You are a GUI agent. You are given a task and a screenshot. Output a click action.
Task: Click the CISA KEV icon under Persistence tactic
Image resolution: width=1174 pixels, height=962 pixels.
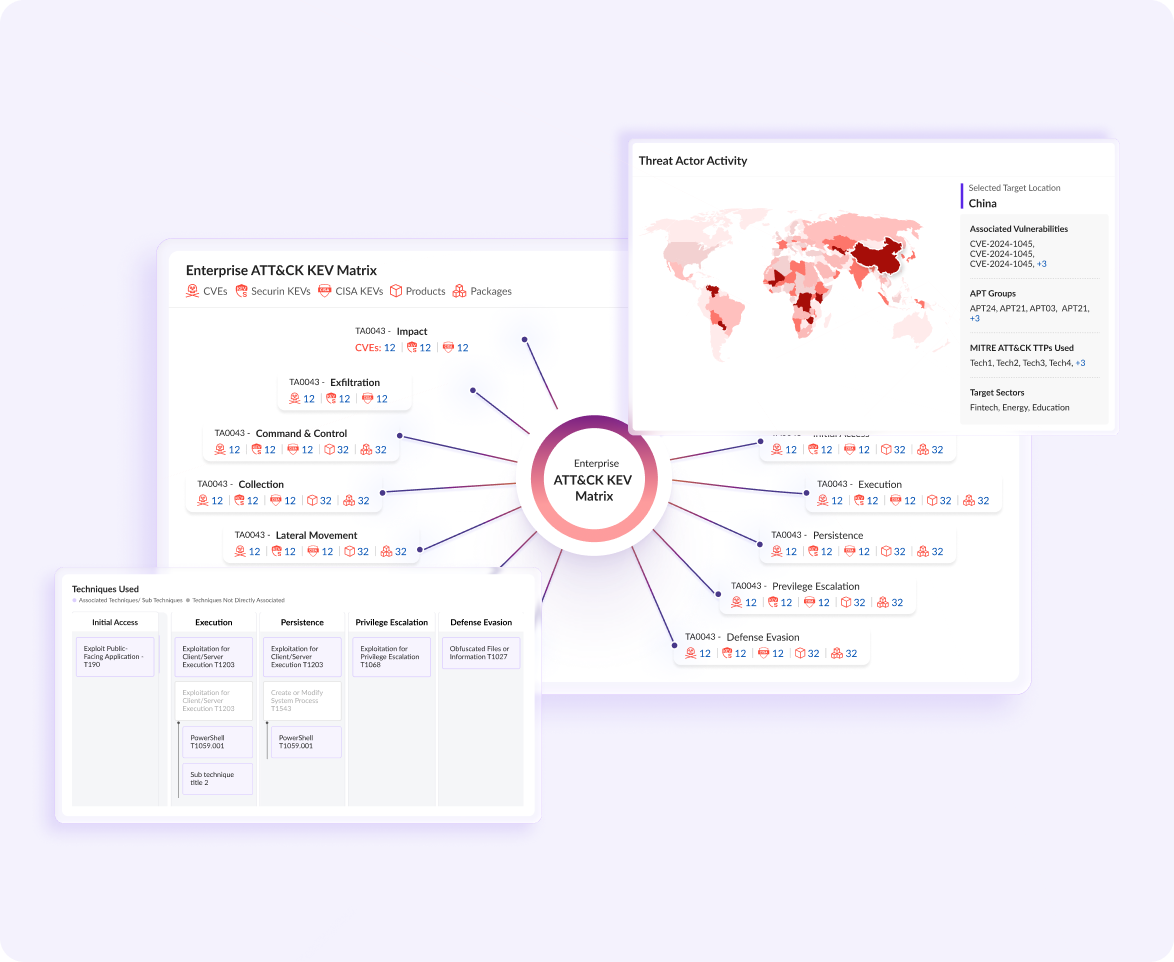pyautogui.click(x=850, y=551)
